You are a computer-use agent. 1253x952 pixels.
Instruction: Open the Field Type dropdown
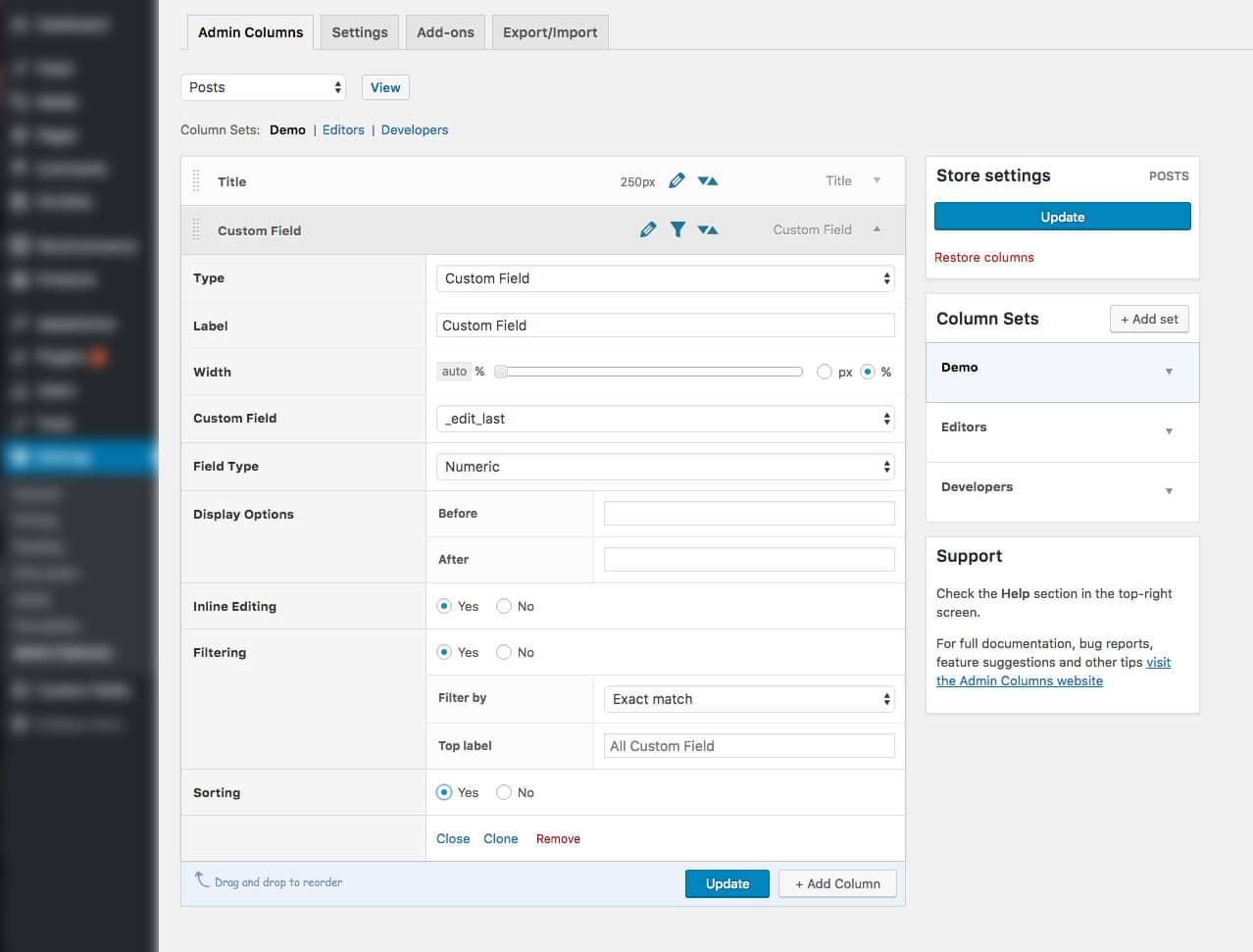(666, 467)
